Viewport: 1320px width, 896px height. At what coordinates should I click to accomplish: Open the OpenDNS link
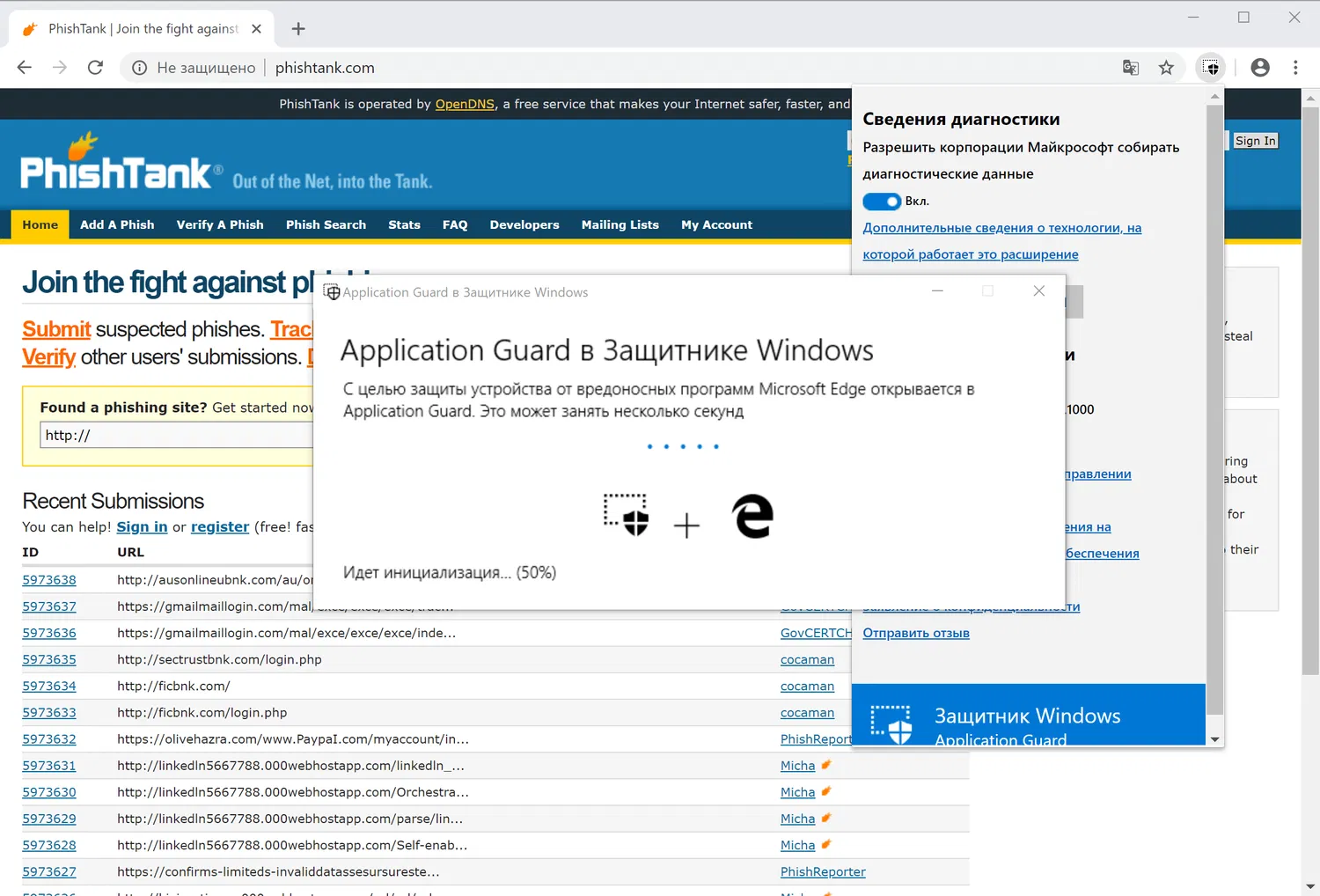465,103
